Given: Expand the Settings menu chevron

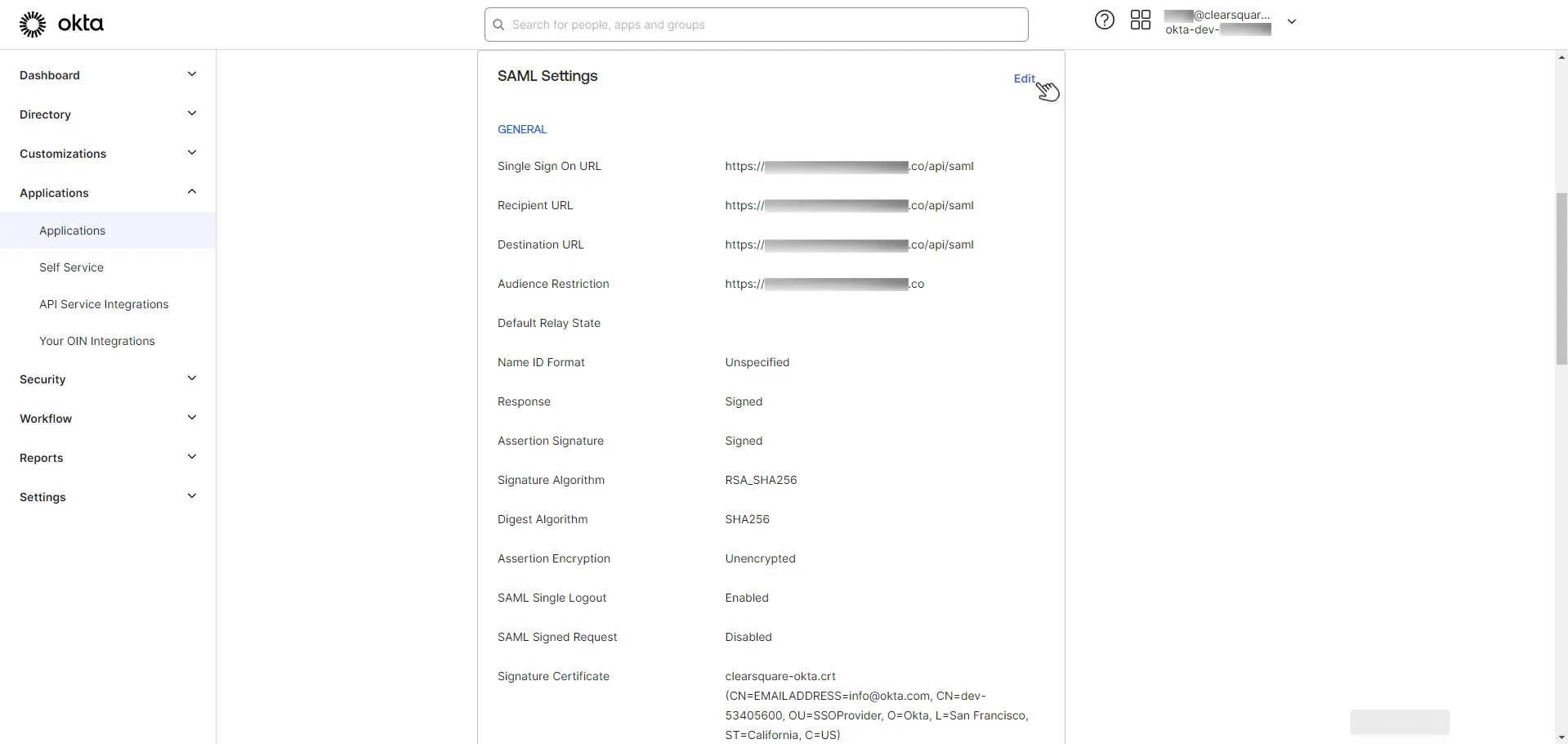Looking at the screenshot, I should point(192,496).
